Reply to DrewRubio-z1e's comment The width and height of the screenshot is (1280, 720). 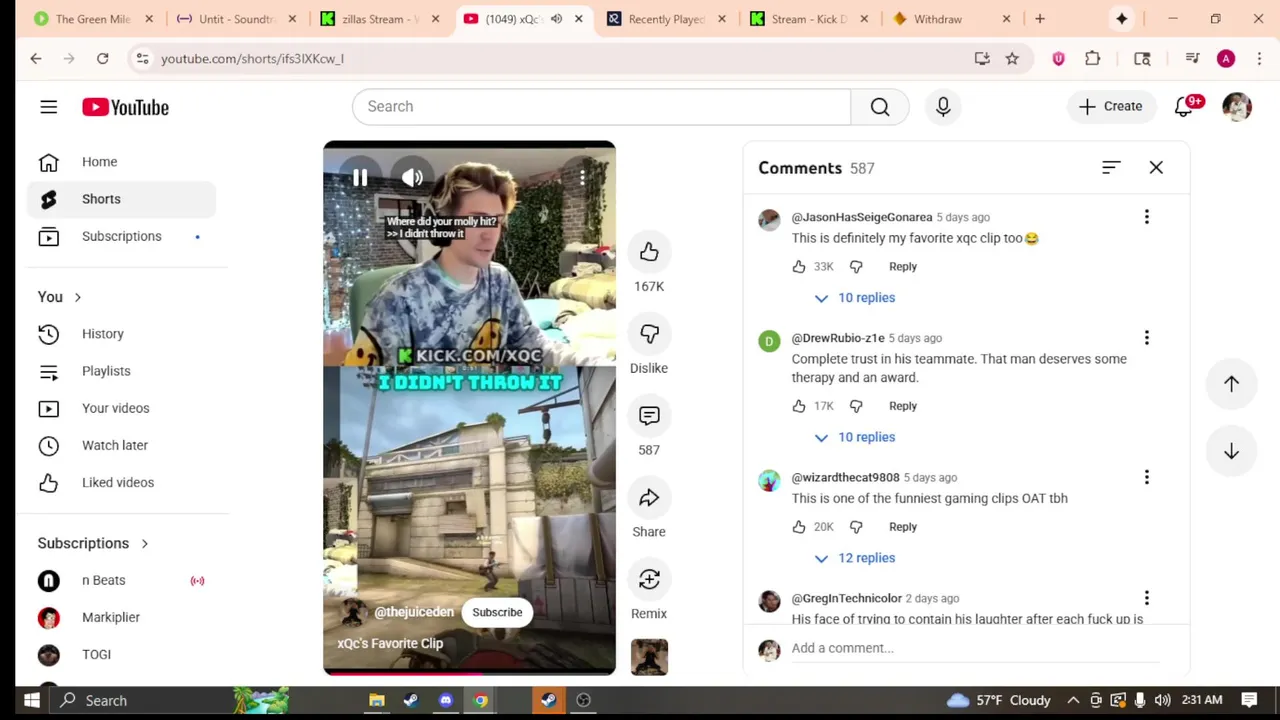(x=903, y=406)
